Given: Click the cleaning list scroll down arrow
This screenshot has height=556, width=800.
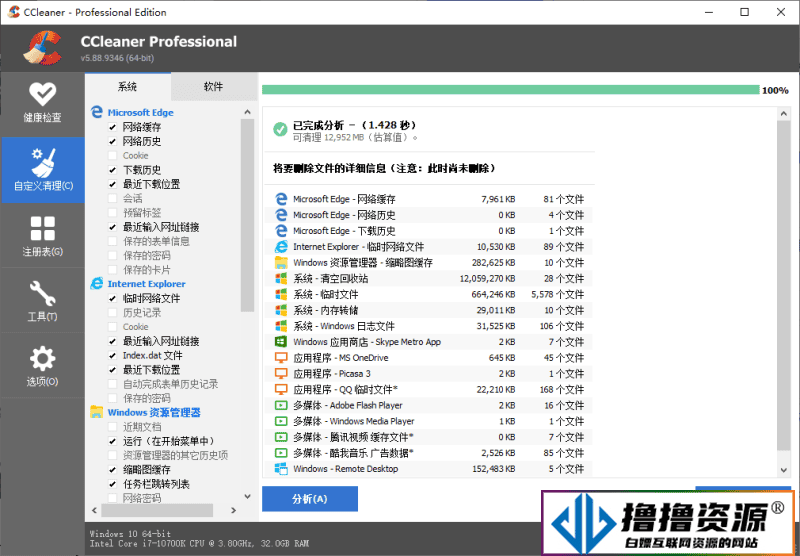Looking at the screenshot, I should (x=247, y=496).
